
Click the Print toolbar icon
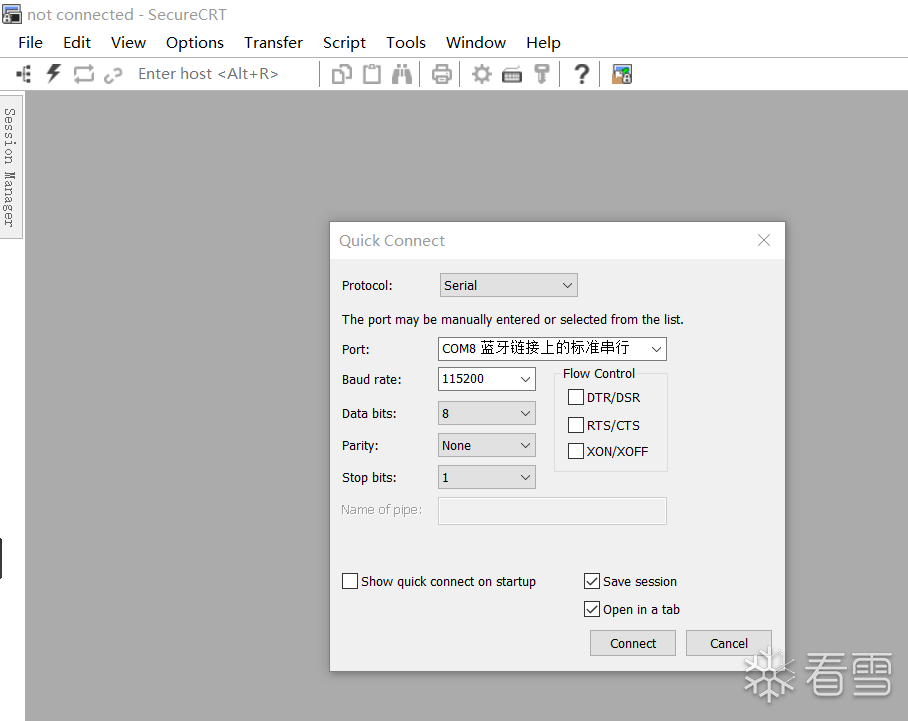[442, 75]
